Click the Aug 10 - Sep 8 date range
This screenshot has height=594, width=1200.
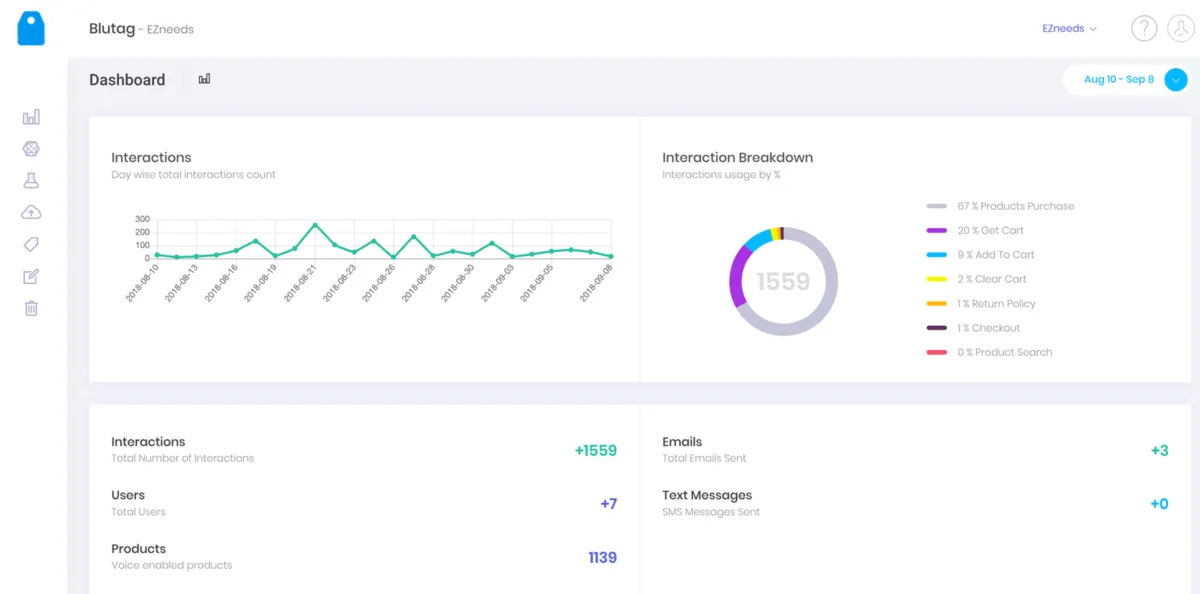[x=1118, y=79]
